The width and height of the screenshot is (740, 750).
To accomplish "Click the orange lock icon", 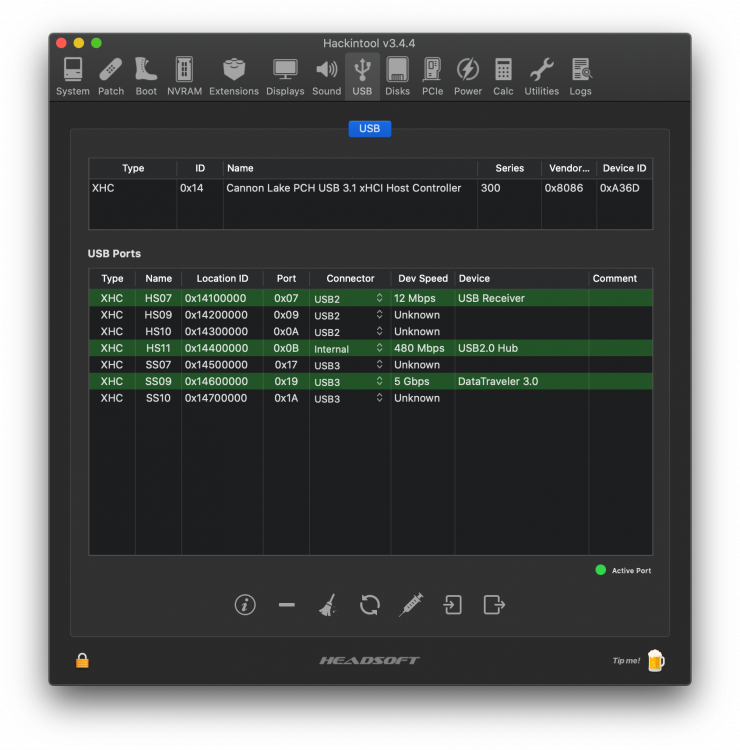I will [x=82, y=660].
